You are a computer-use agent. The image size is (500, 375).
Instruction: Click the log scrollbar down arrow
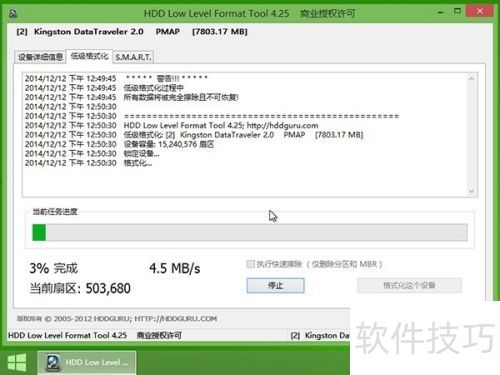(471, 191)
